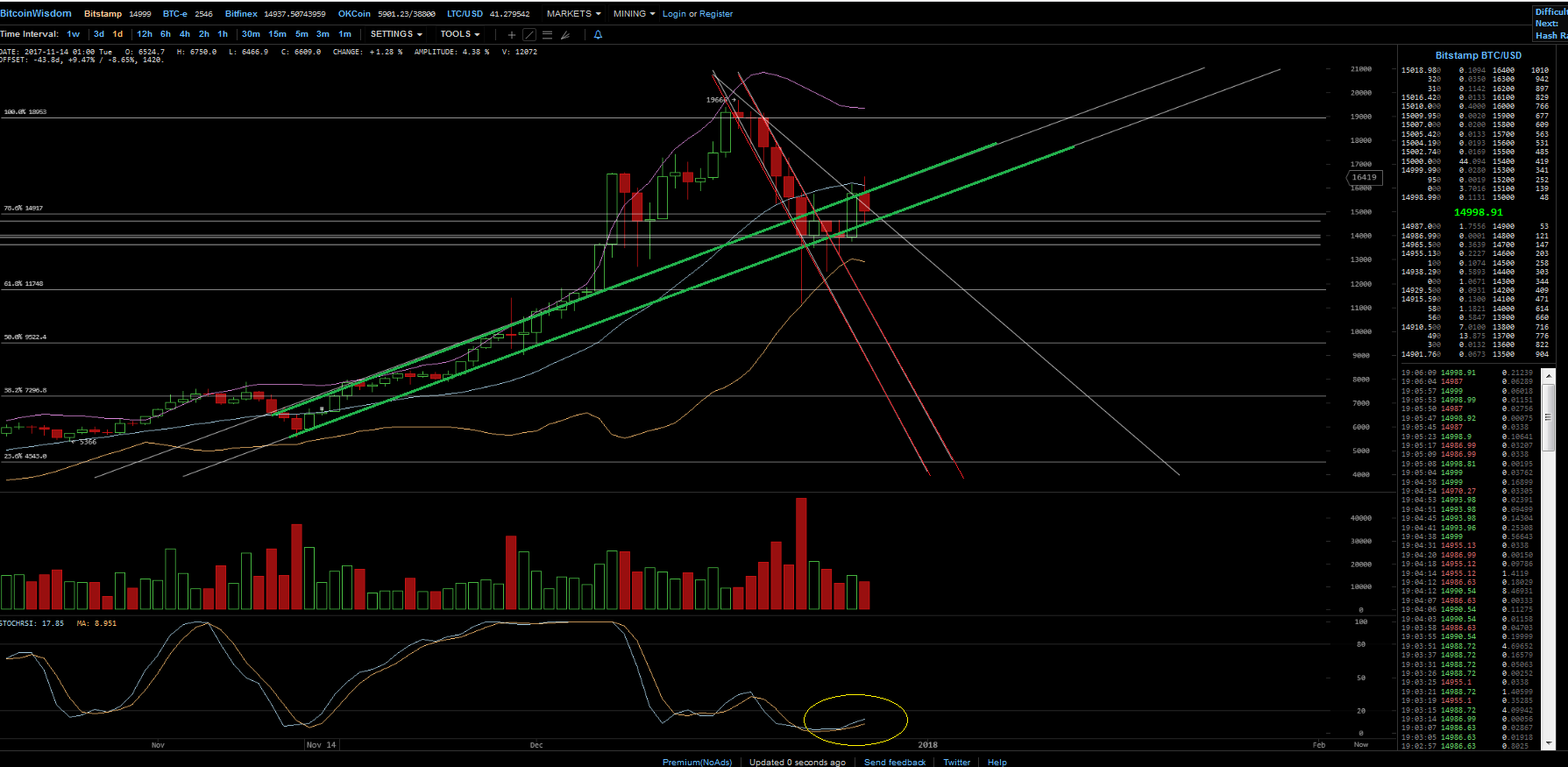Expand the TOOLS dropdown

[x=460, y=34]
